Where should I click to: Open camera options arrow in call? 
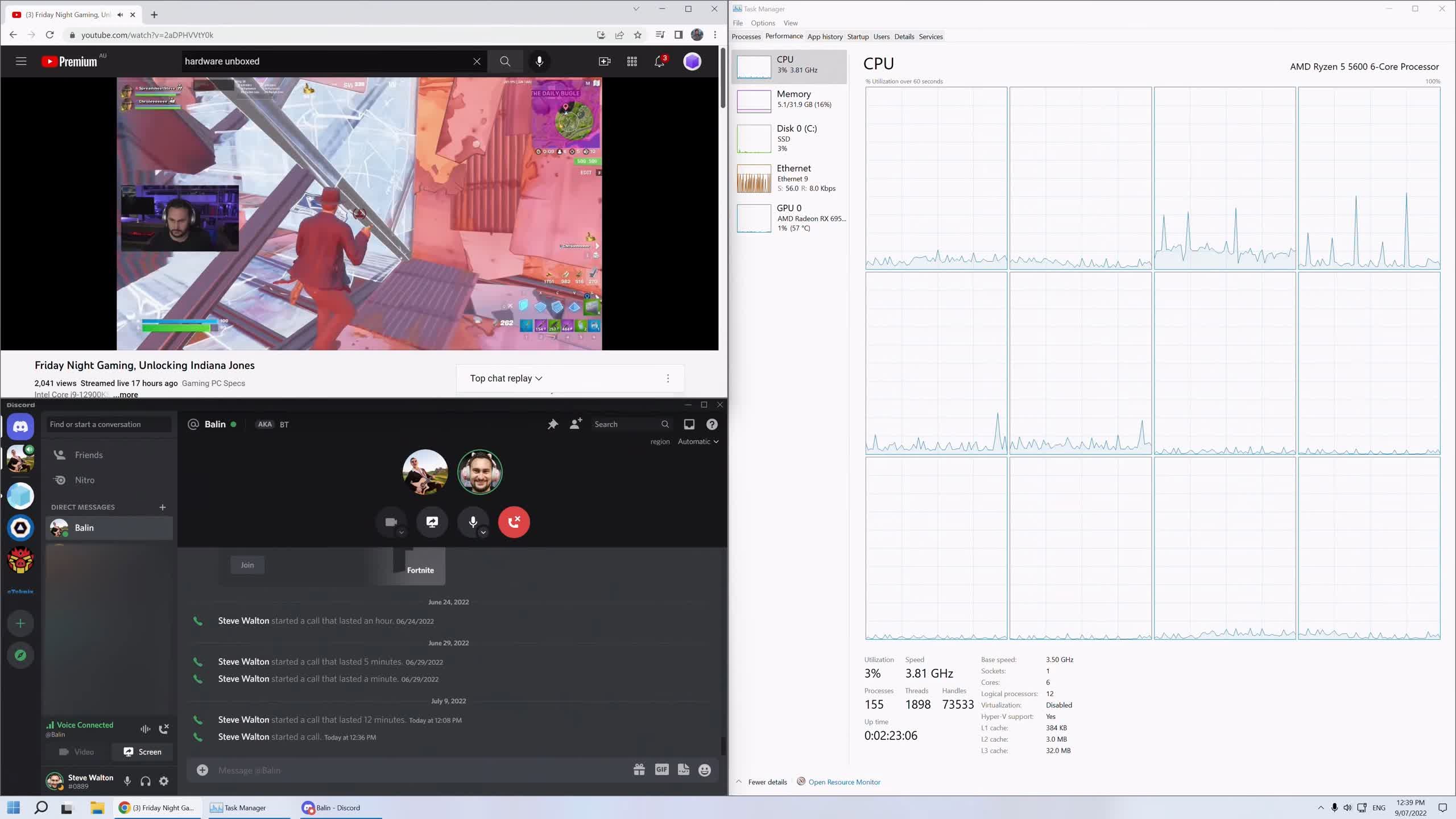(402, 532)
